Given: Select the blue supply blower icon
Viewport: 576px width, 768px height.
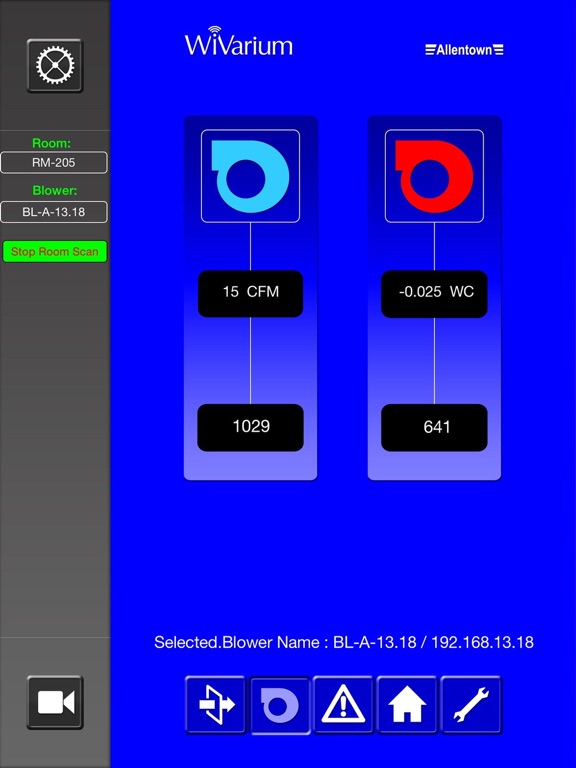Looking at the screenshot, I should pos(250,176).
